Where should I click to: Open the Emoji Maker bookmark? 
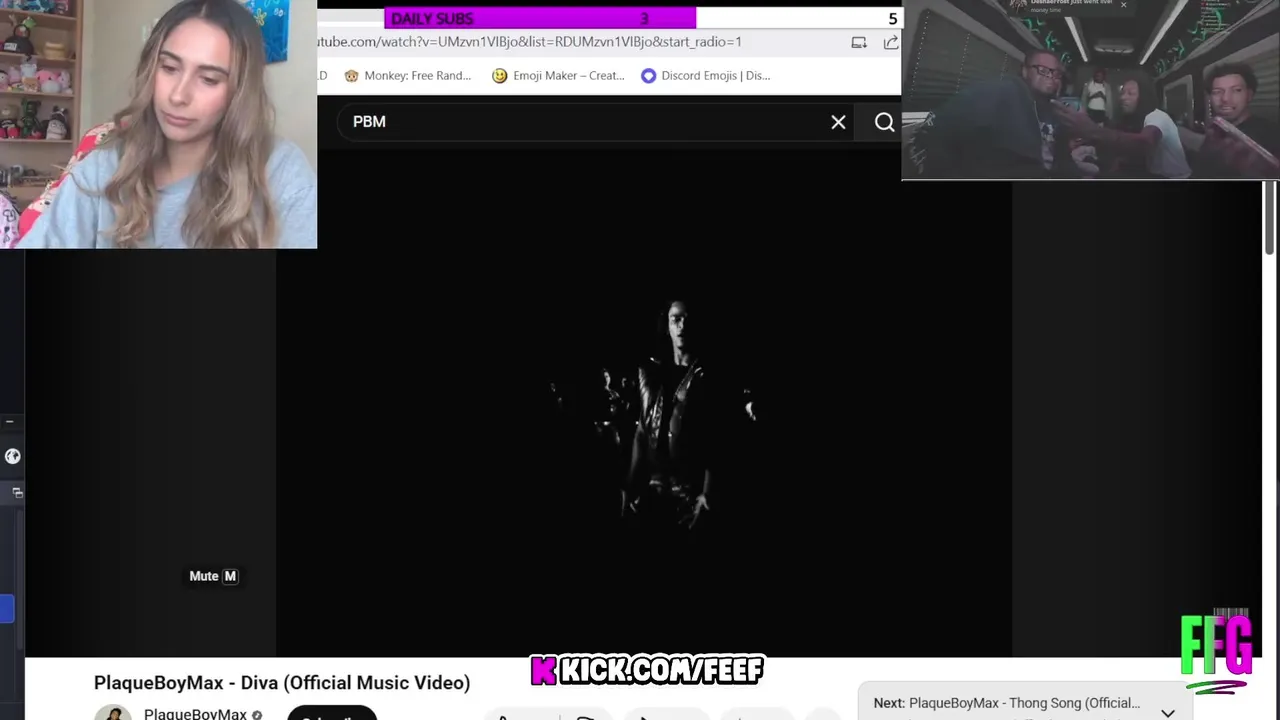[558, 76]
